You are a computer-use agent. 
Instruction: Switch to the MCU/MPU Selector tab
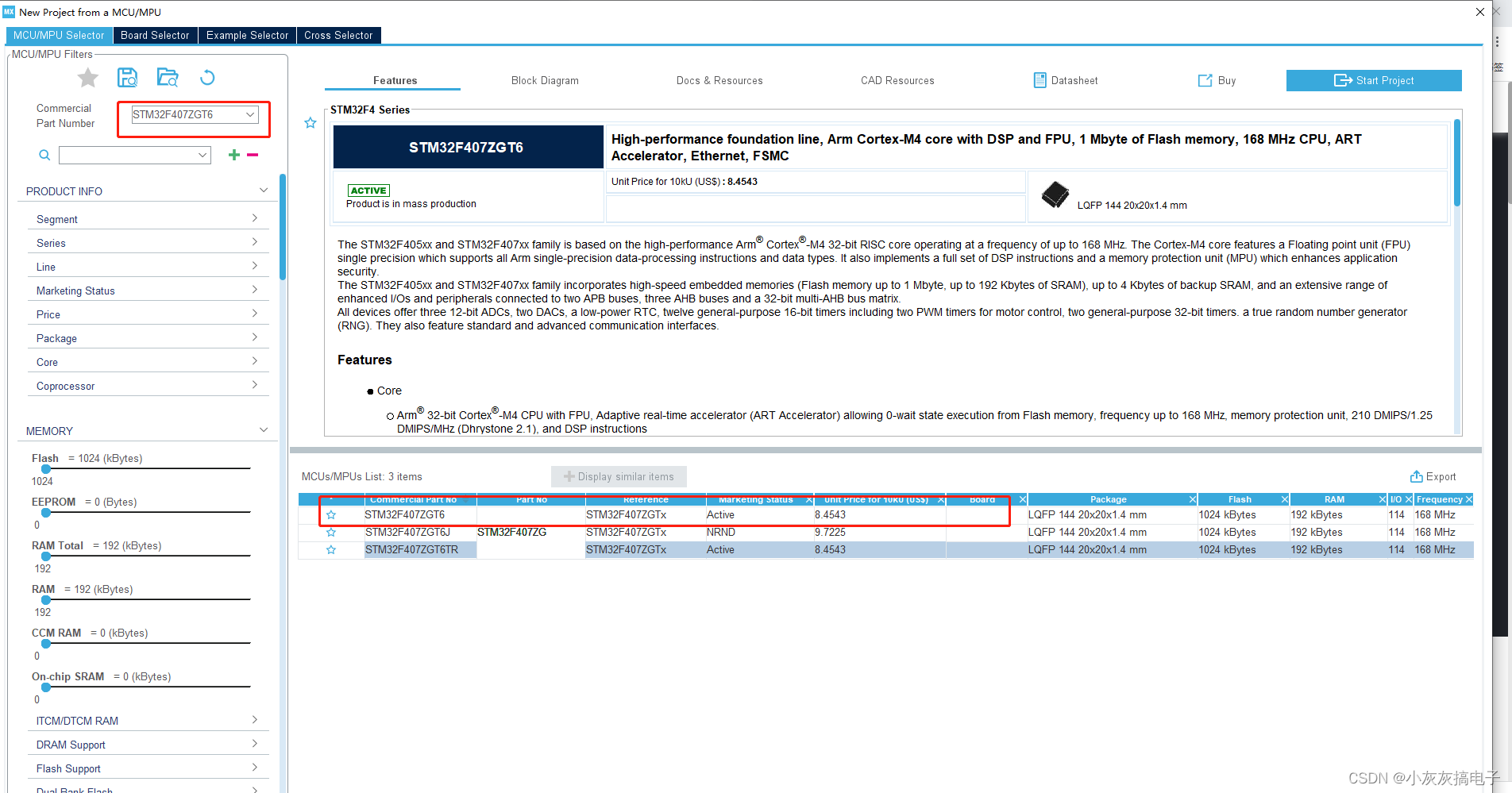pos(59,36)
